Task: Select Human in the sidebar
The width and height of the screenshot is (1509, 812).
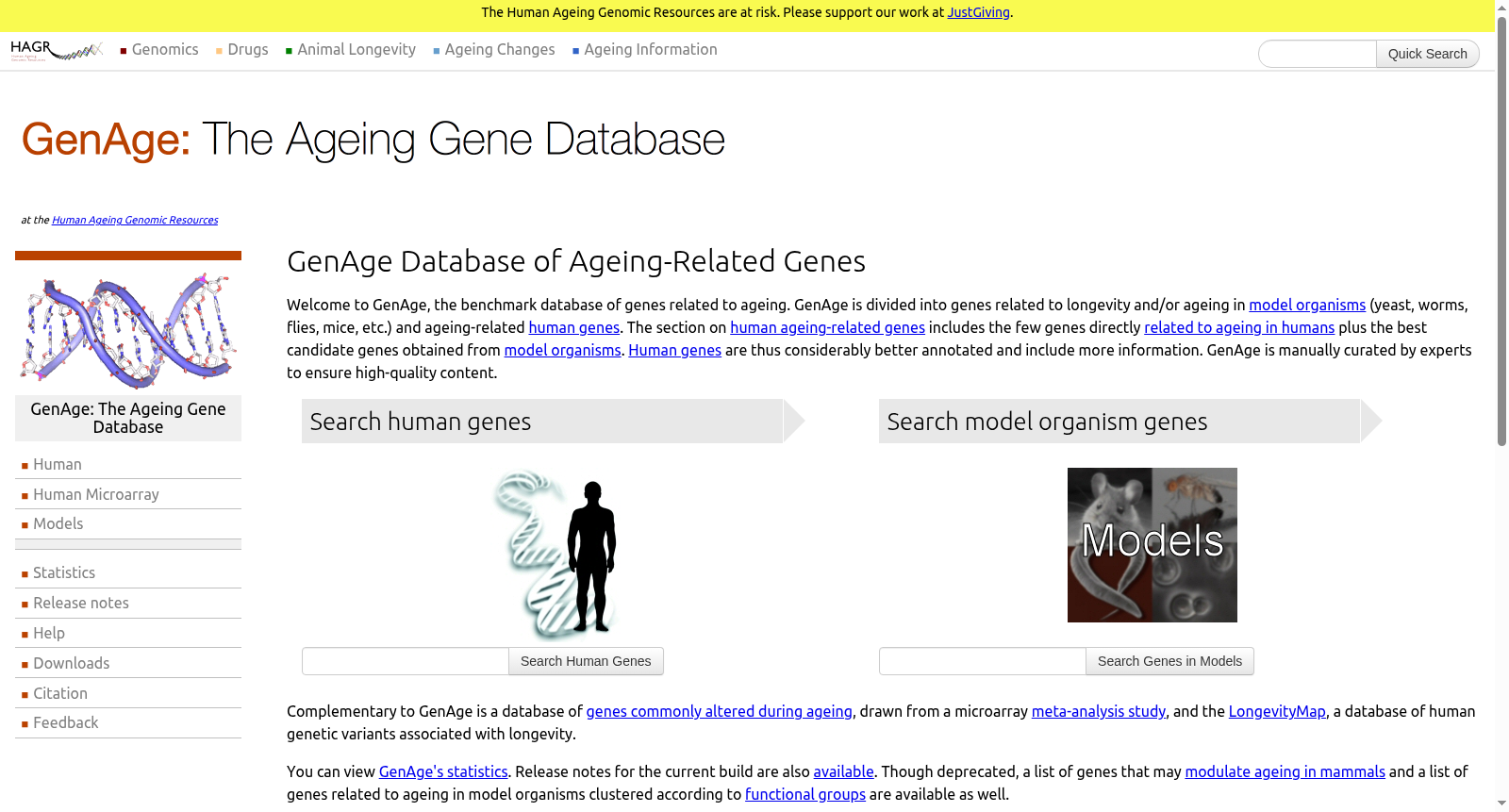Action: [x=58, y=464]
